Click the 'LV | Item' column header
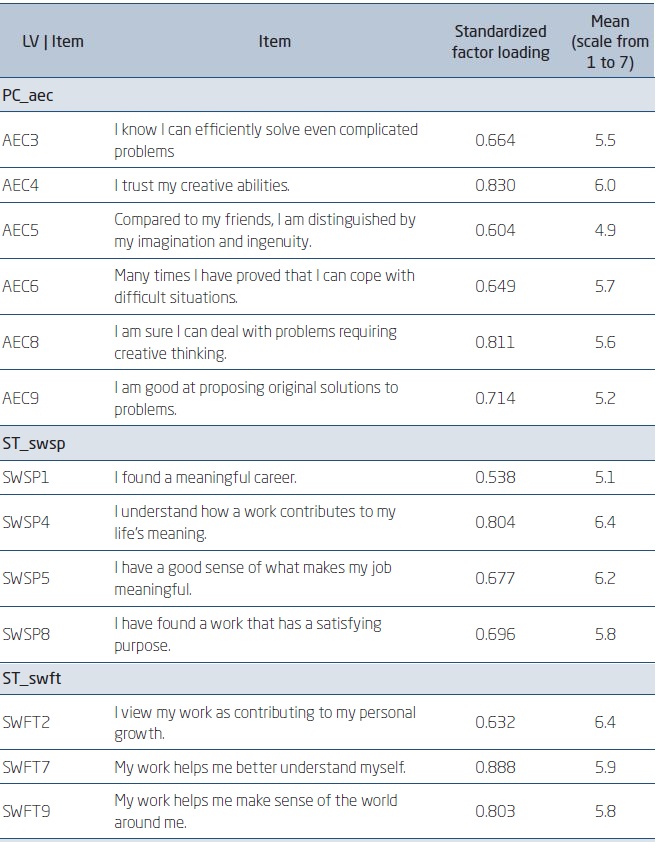Screen dimensions: 670x842 click(53, 41)
